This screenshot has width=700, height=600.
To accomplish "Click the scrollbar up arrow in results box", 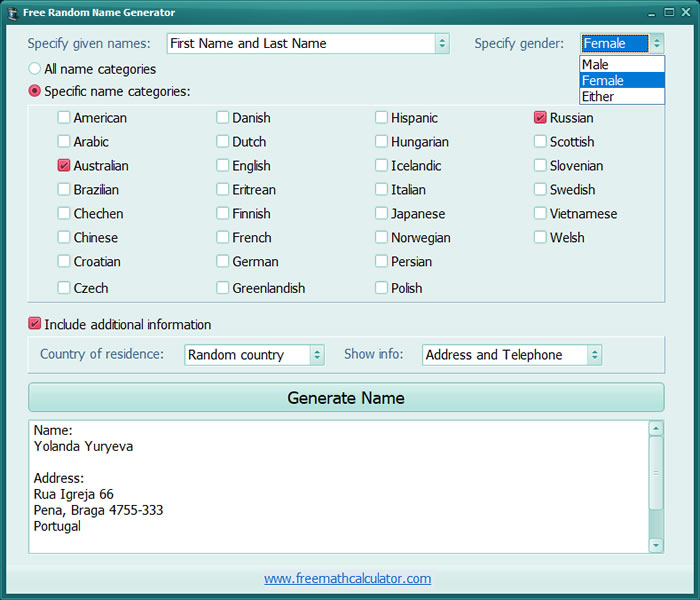I will click(x=656, y=428).
